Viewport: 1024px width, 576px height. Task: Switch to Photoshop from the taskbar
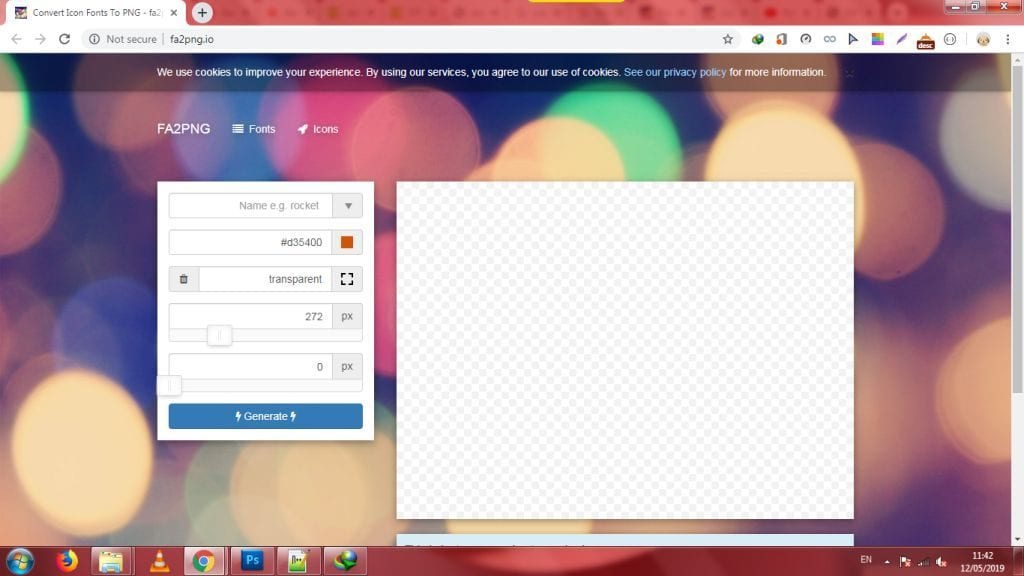pos(252,561)
